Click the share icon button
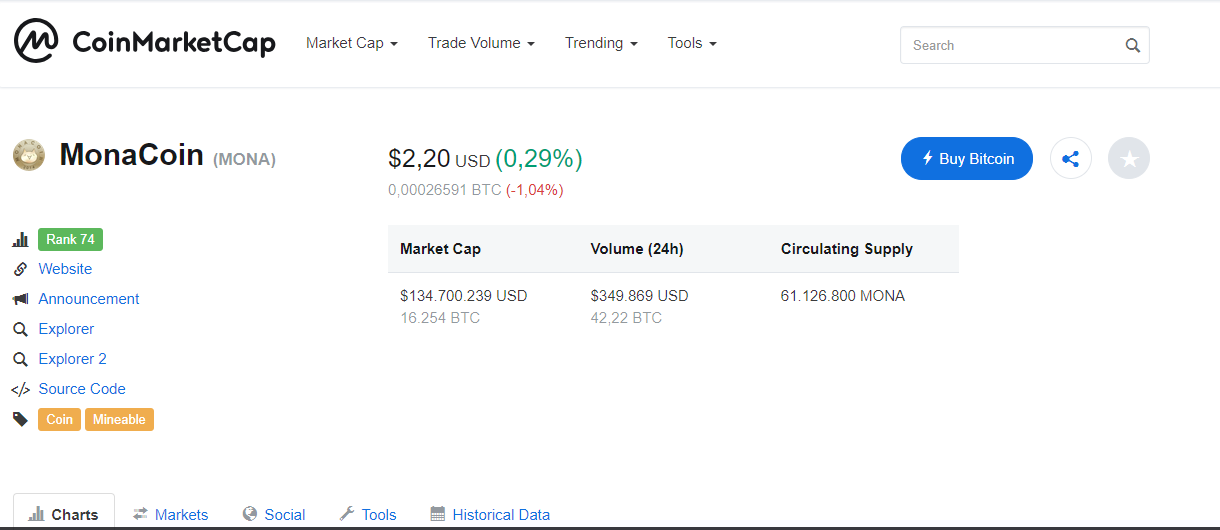 click(x=1070, y=158)
